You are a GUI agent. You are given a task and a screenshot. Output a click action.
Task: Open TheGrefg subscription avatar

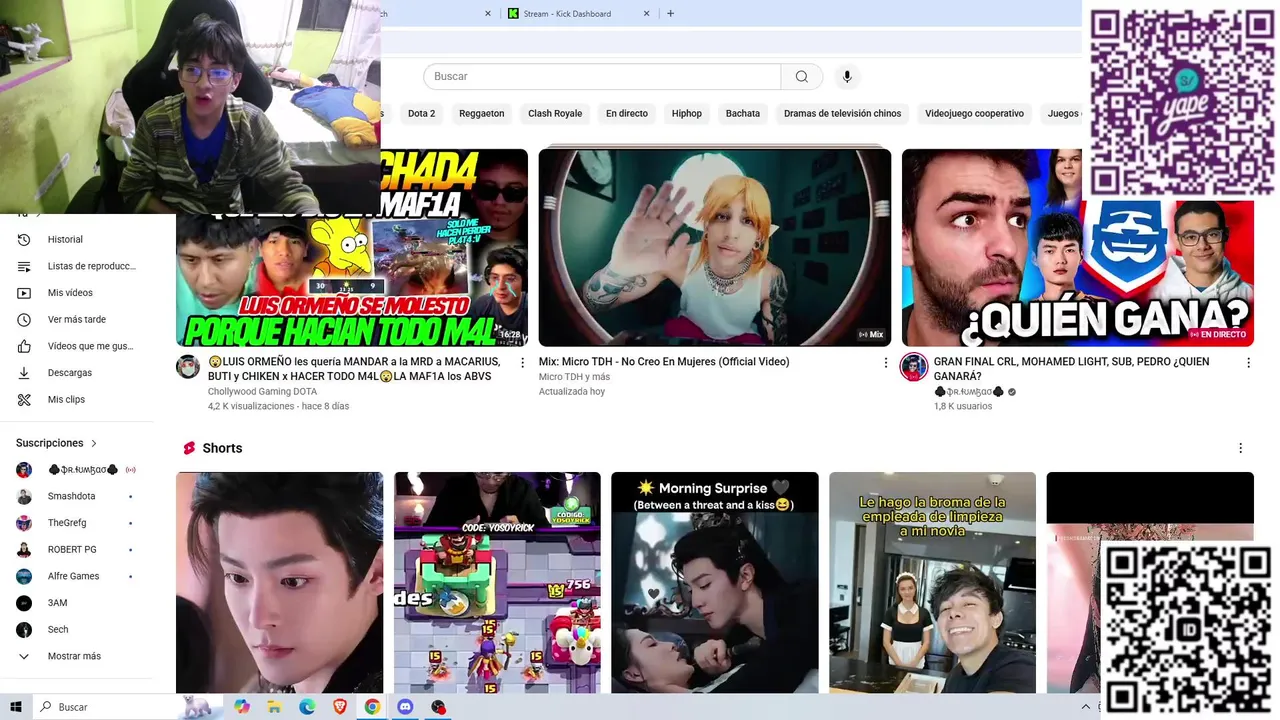[24, 523]
